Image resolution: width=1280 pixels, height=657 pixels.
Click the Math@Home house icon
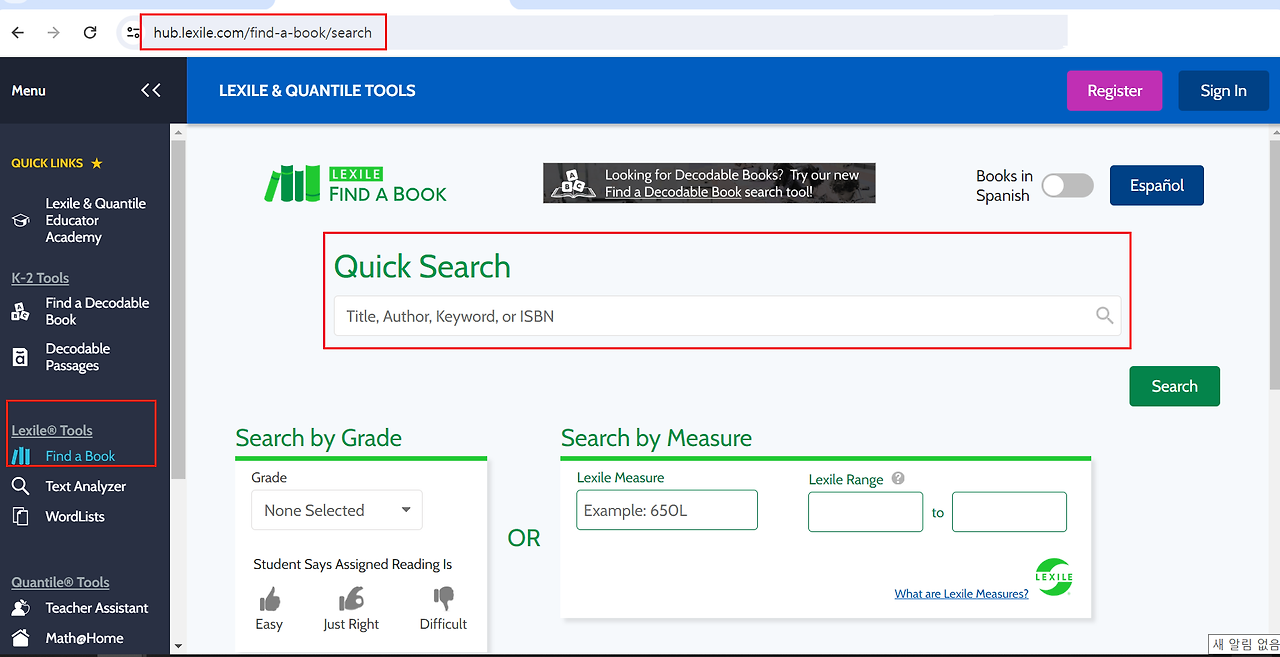[x=20, y=638]
